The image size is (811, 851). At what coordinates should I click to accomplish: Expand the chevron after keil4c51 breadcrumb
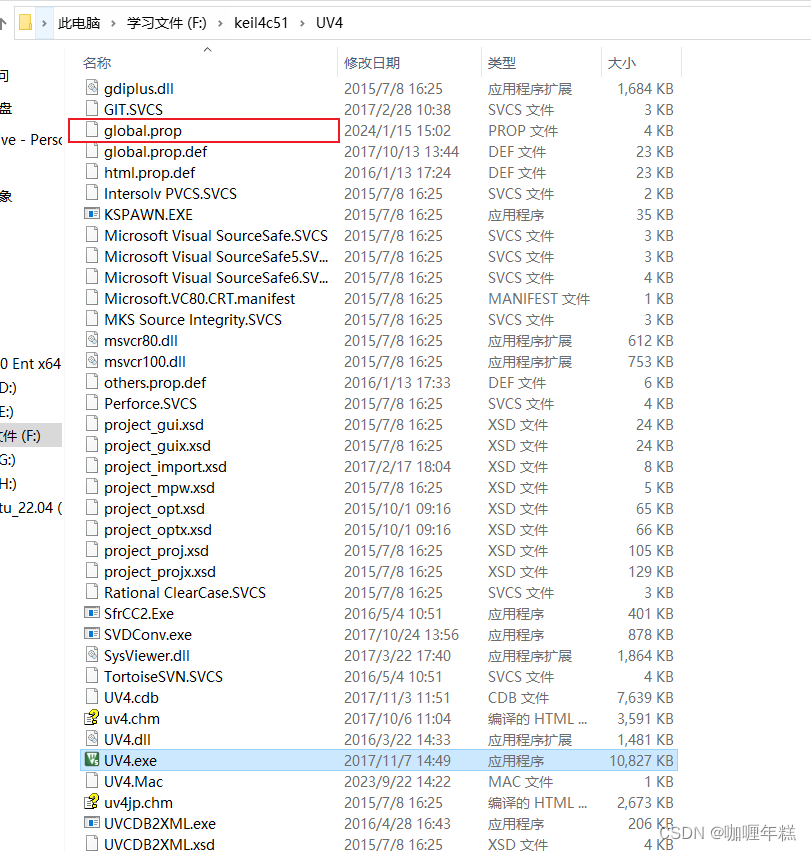[302, 23]
